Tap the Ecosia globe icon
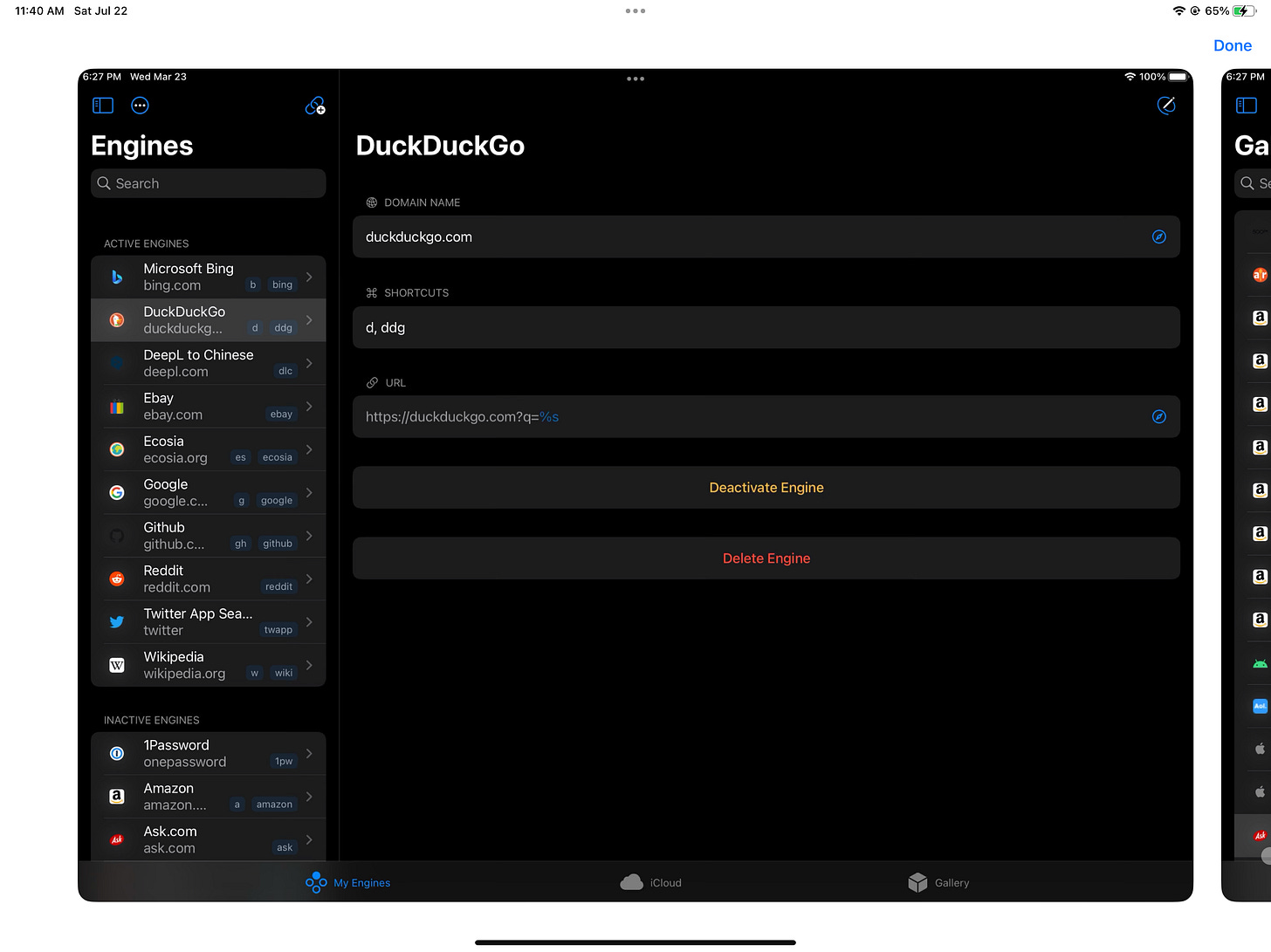Image resolution: width=1271 pixels, height=952 pixels. tap(117, 449)
